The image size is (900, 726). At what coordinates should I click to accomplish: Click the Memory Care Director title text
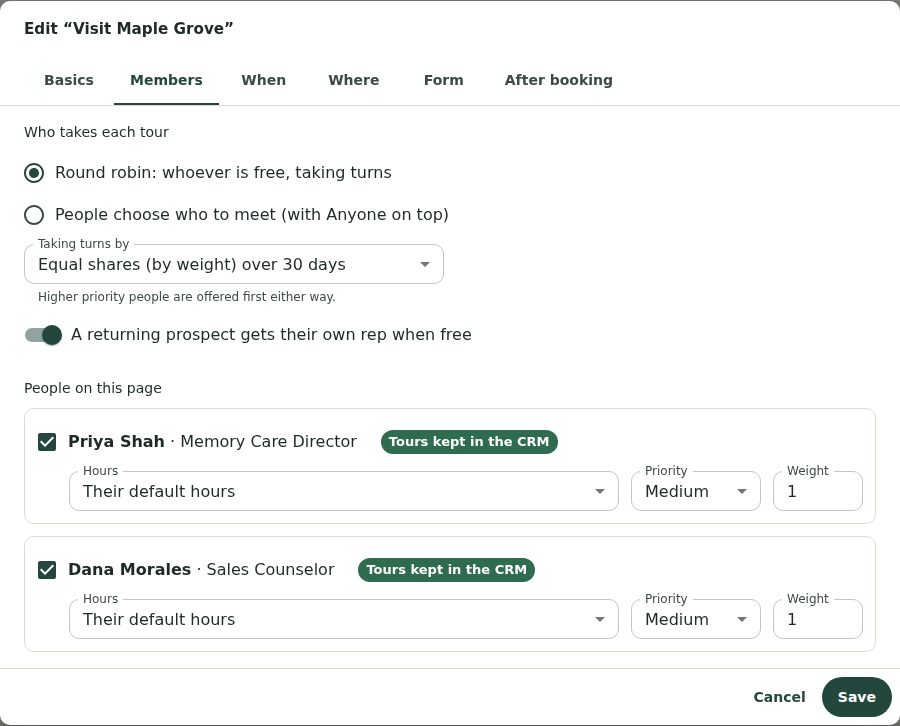pyautogui.click(x=269, y=441)
